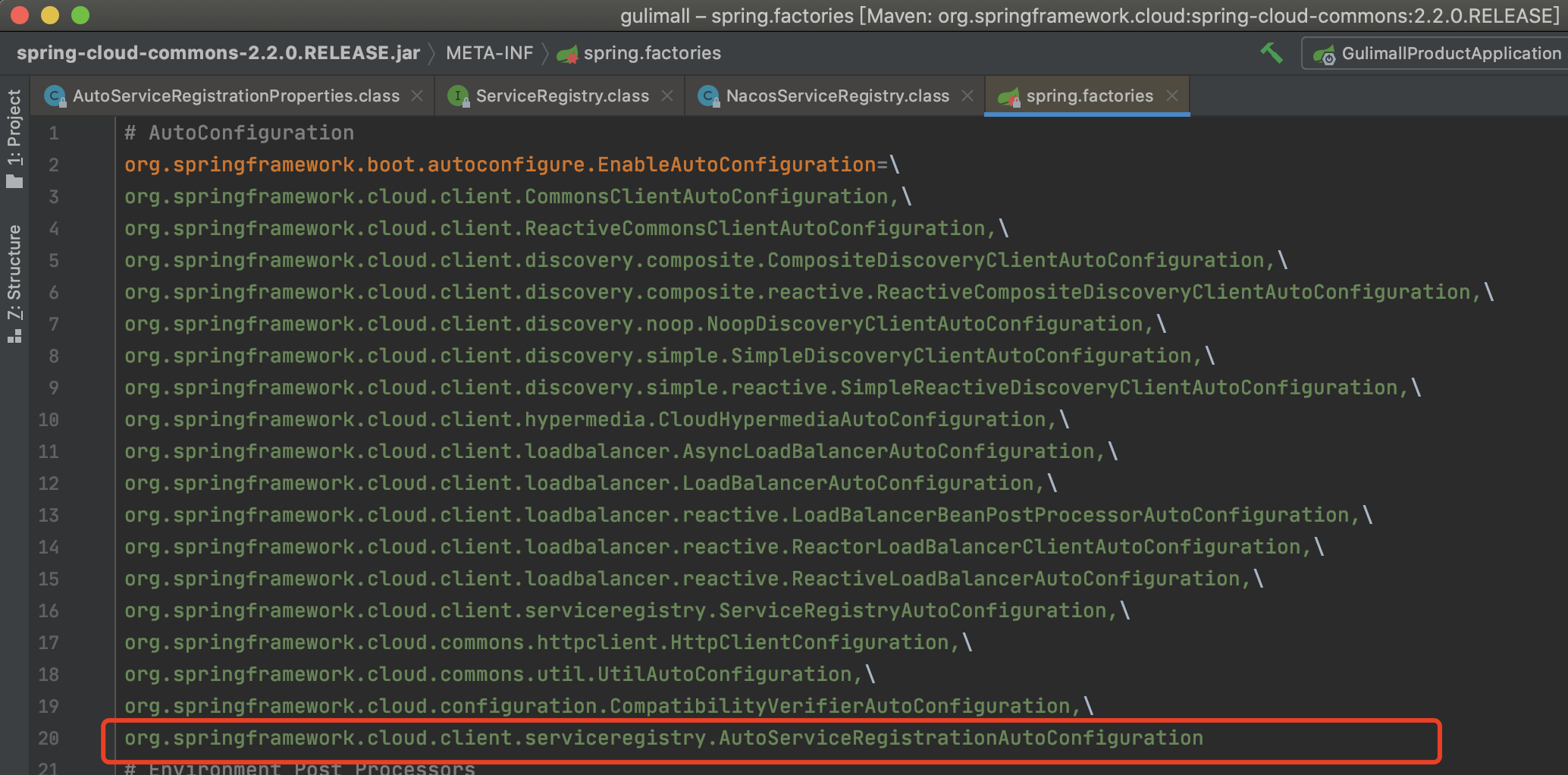Click the ReactiveCommonsClientAutoConfiguration entry
The image size is (1568, 775).
point(555,228)
